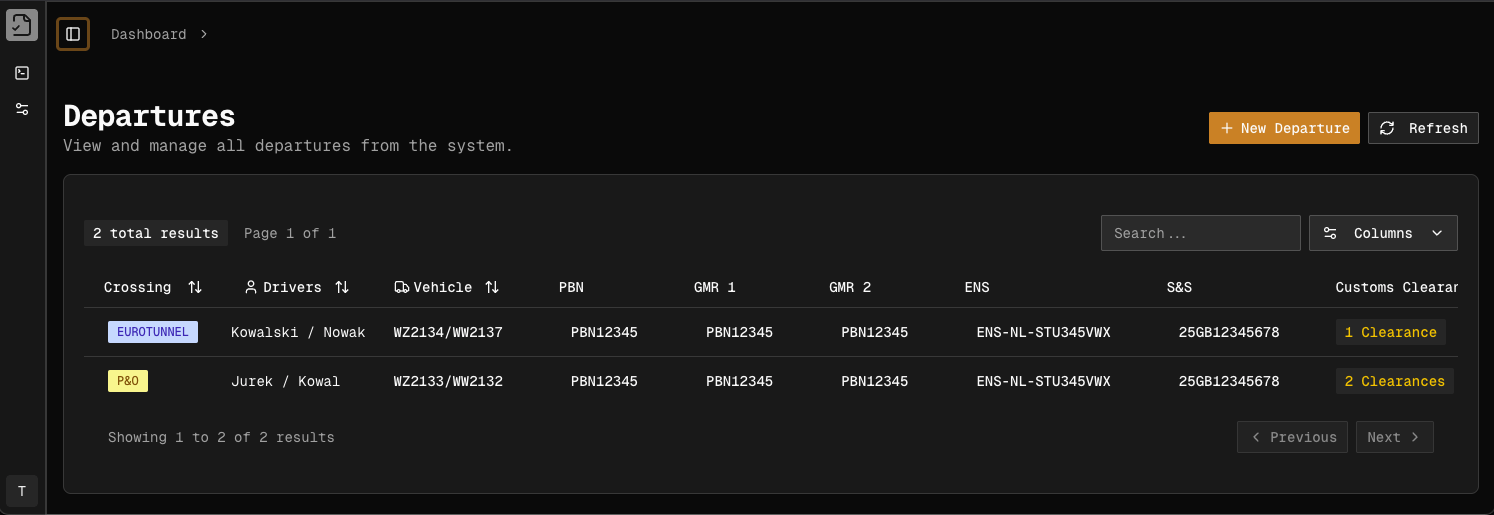Click the app logo icon in sidebar

pos(22,25)
